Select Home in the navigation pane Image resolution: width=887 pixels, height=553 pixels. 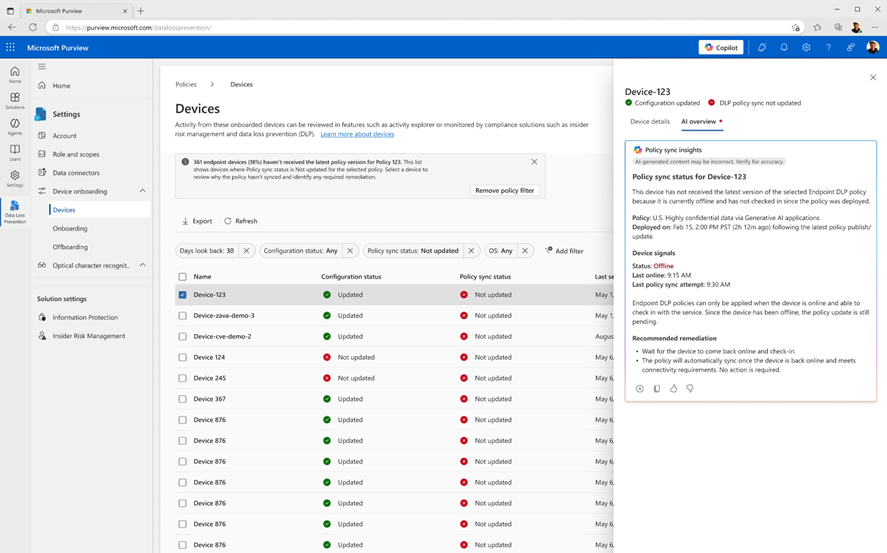pos(61,85)
